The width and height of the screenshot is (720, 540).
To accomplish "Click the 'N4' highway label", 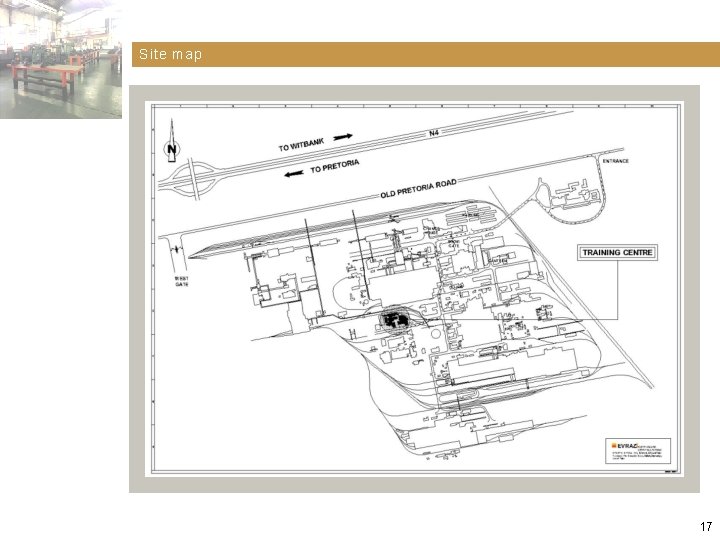I will (x=434, y=133).
